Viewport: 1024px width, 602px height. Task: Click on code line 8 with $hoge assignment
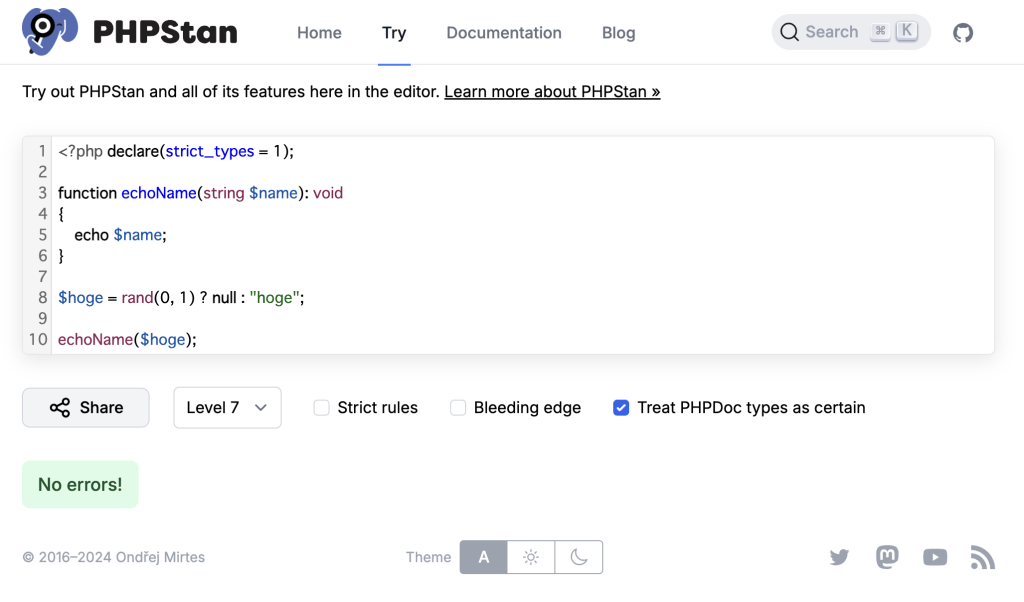180,298
